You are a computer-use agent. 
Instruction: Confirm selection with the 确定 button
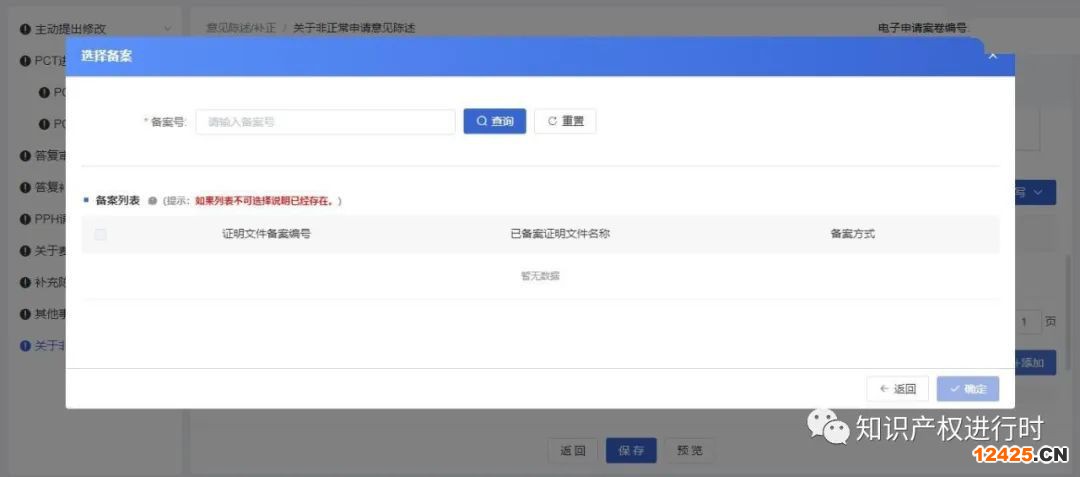967,389
